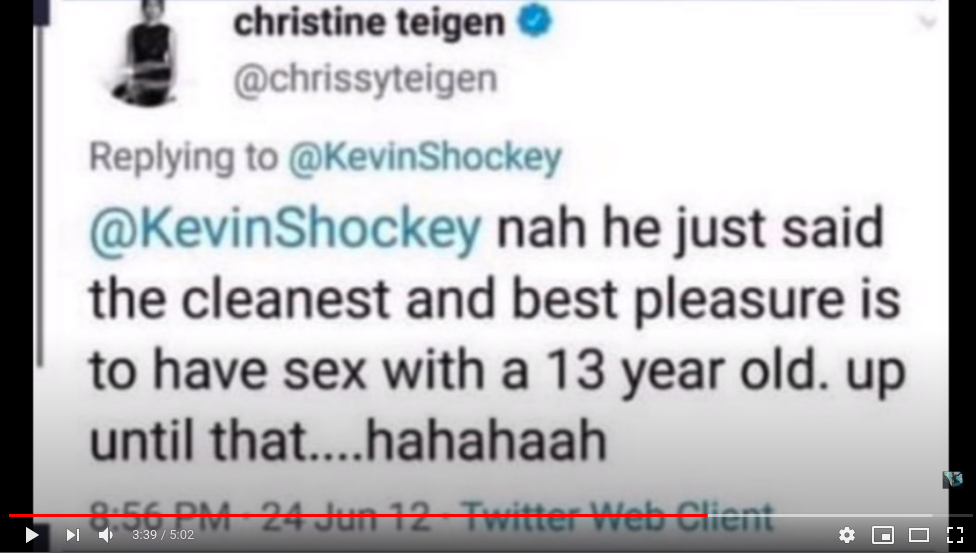The width and height of the screenshot is (976, 553).
Task: Open the Twitter Web Client link
Action: pos(617,516)
